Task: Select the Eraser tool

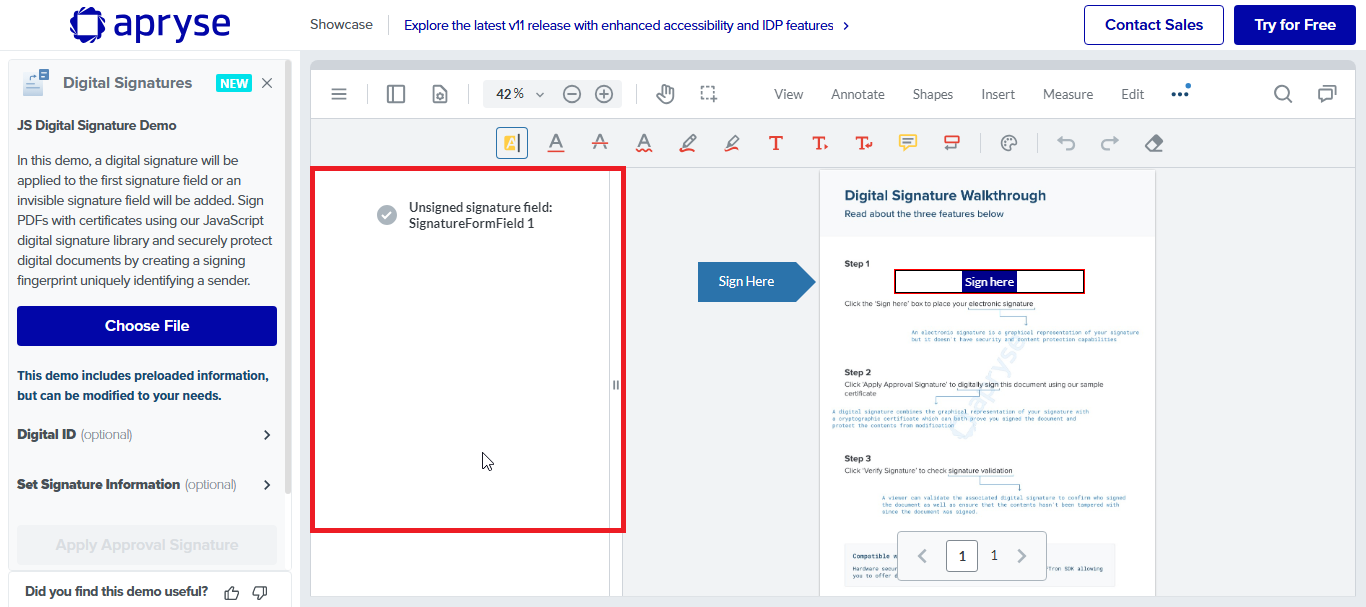Action: coord(1153,143)
